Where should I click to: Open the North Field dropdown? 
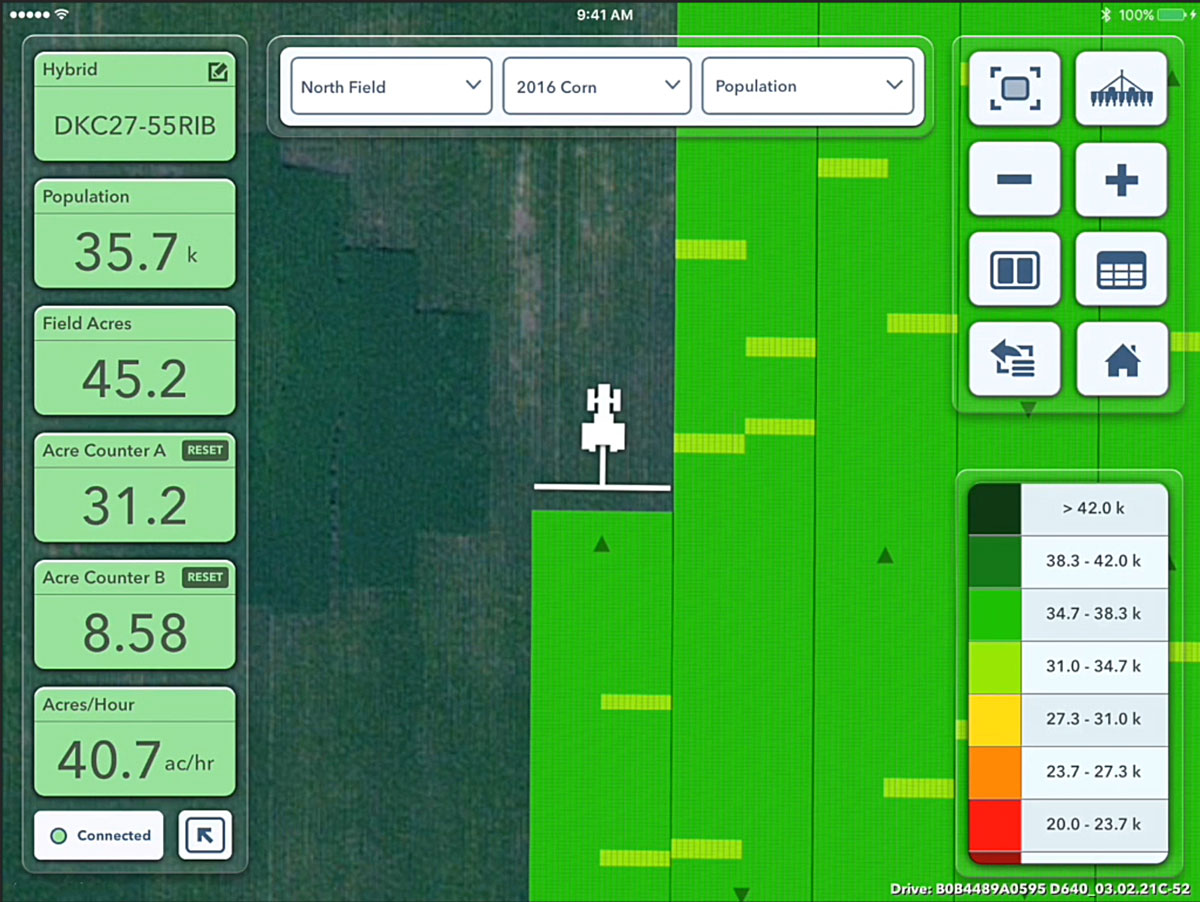coord(391,86)
